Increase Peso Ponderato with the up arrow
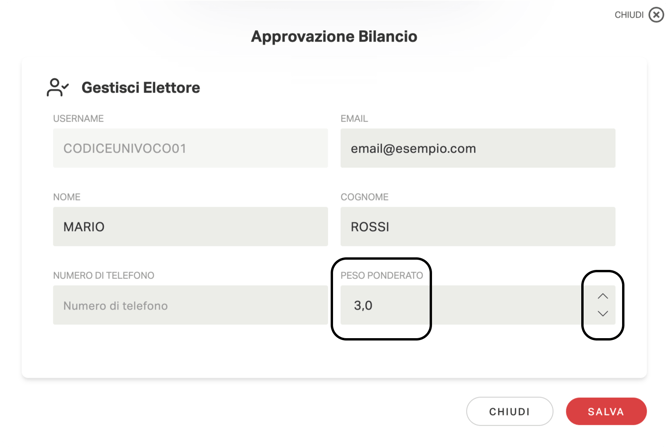The width and height of the screenshot is (670, 448). [x=602, y=296]
